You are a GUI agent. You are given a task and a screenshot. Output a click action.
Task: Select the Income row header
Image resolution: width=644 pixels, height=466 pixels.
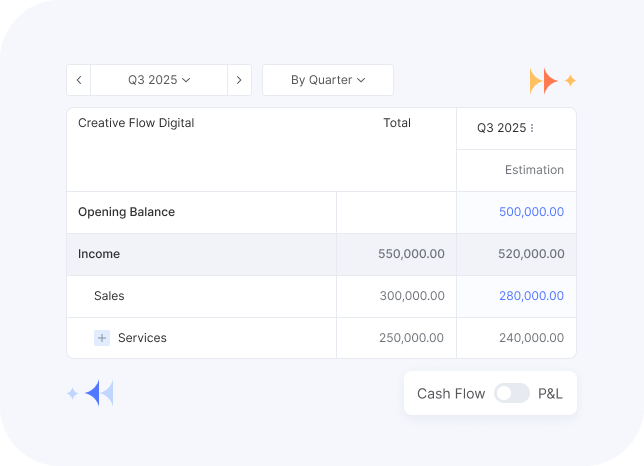tap(99, 254)
